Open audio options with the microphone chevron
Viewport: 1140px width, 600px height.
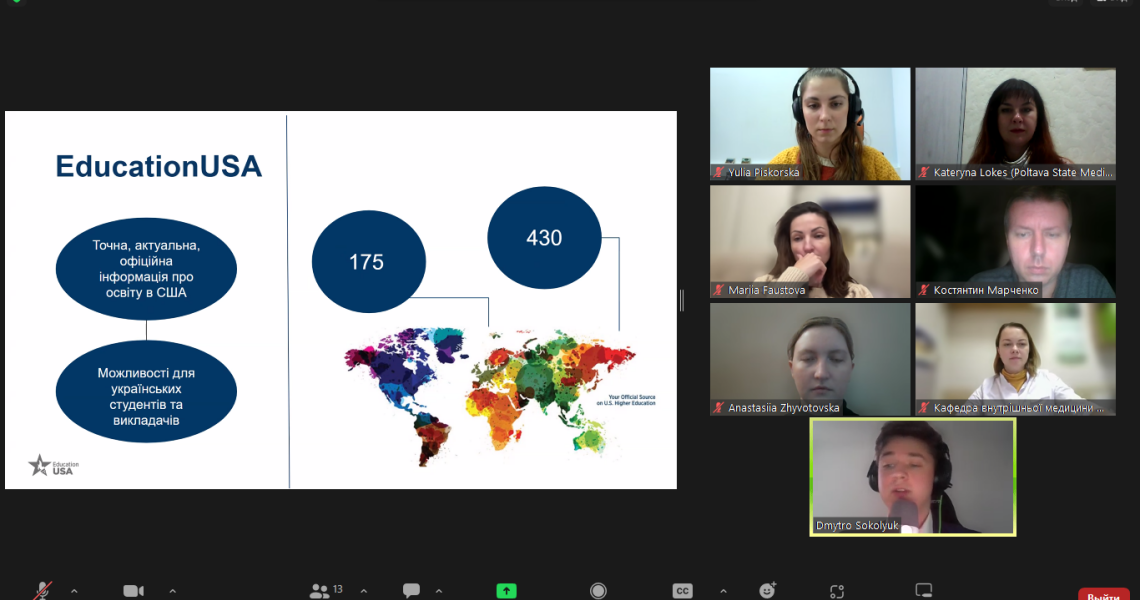point(74,588)
